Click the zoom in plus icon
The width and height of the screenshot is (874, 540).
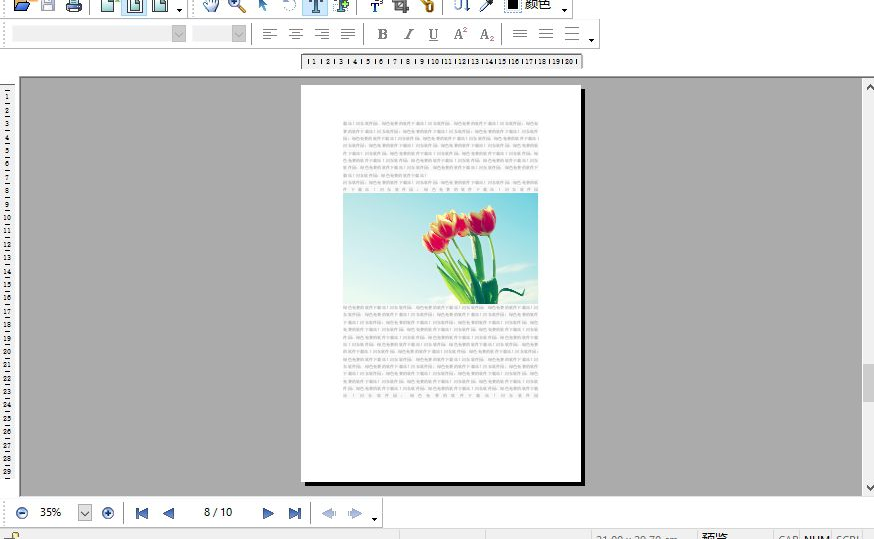(108, 513)
